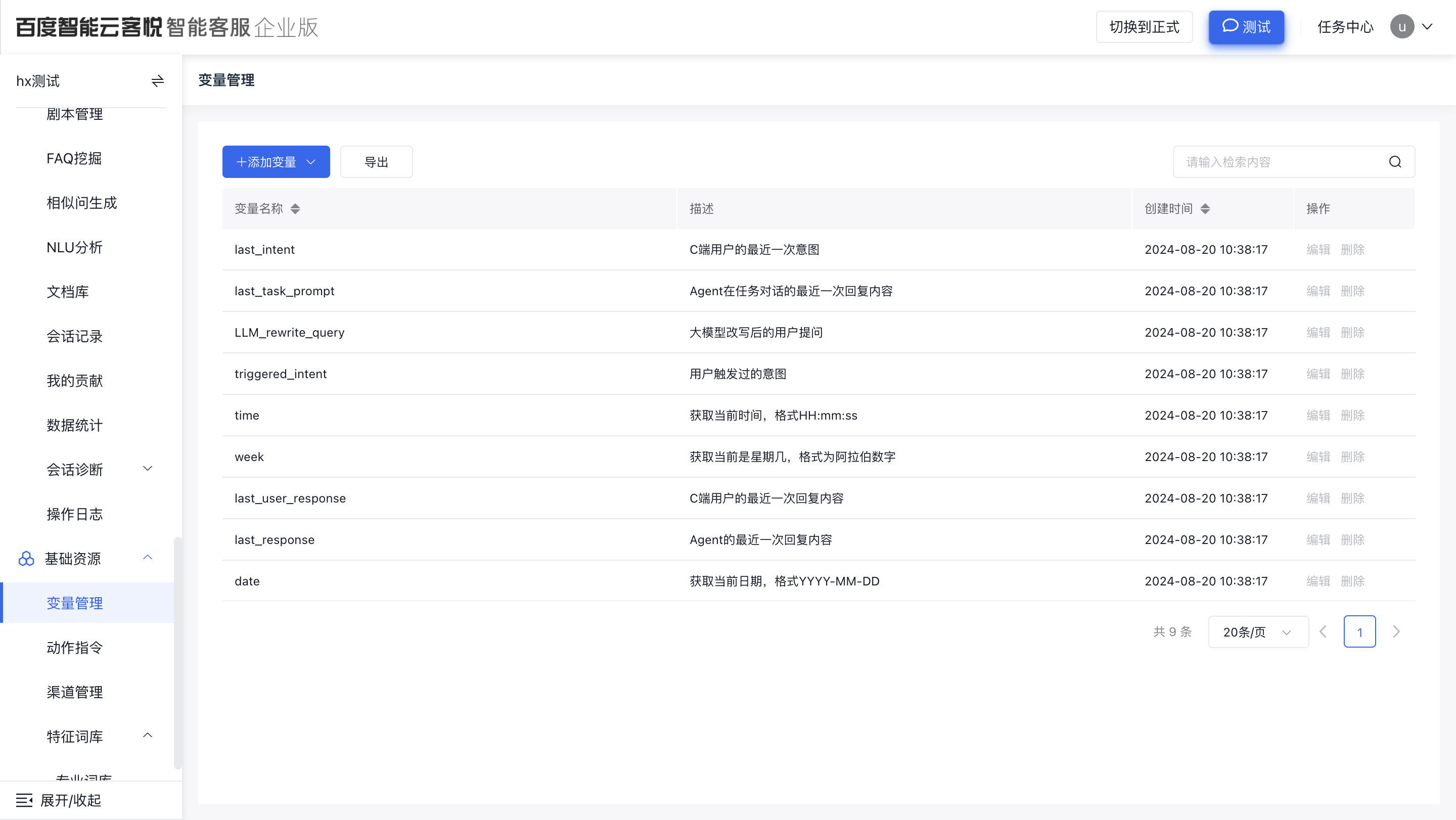Click the 测试 chat button
Screen dimensions: 1456x820
(x=1246, y=27)
